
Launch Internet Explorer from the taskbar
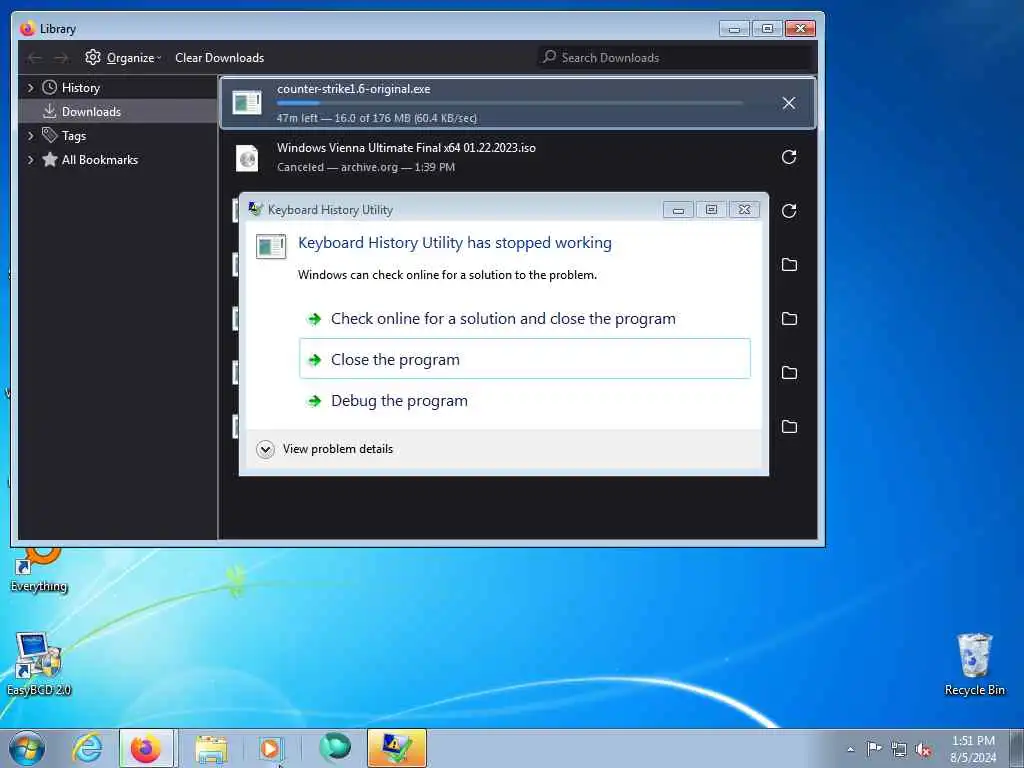tap(88, 748)
